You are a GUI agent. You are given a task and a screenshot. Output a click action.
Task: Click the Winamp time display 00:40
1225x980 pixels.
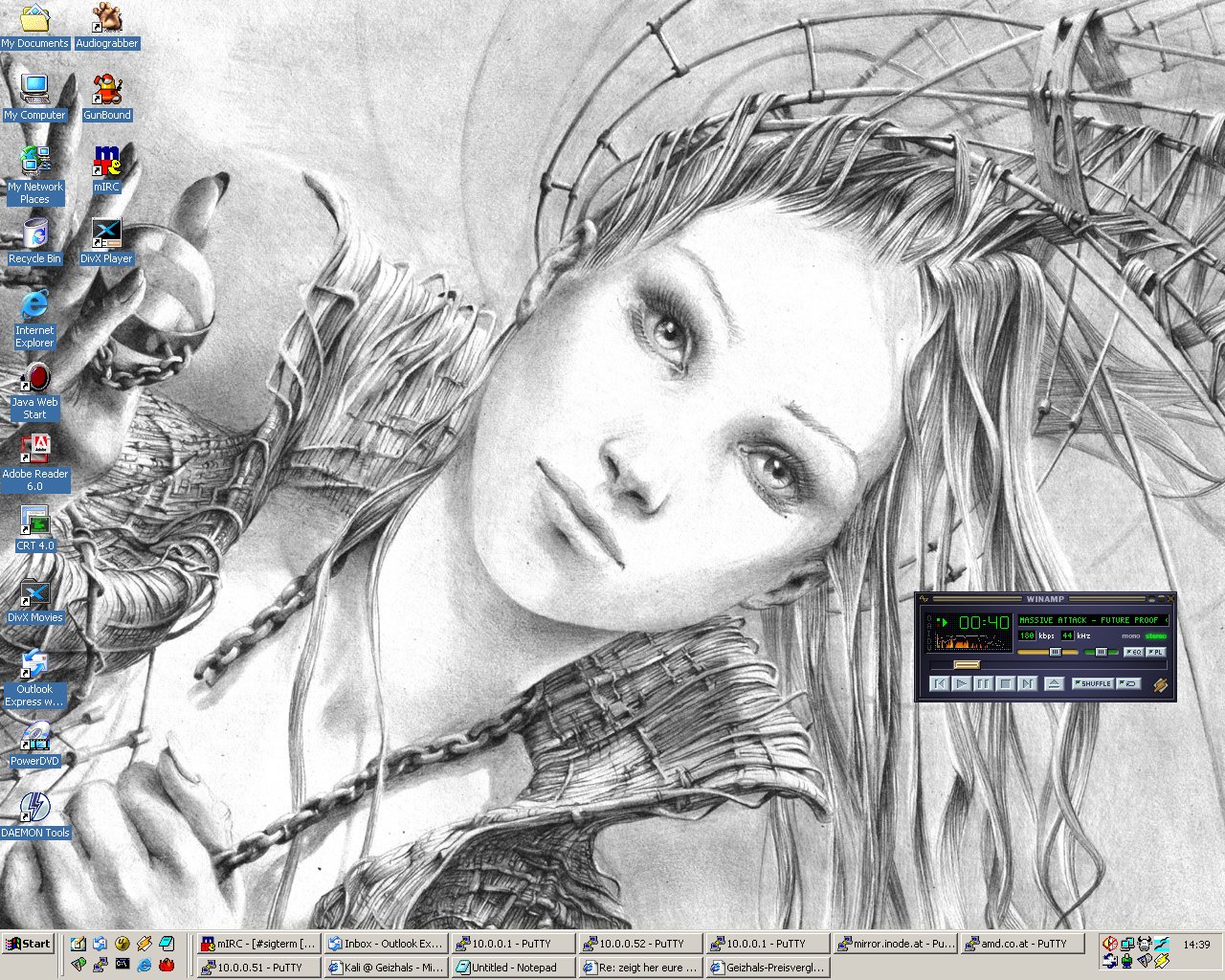[984, 623]
